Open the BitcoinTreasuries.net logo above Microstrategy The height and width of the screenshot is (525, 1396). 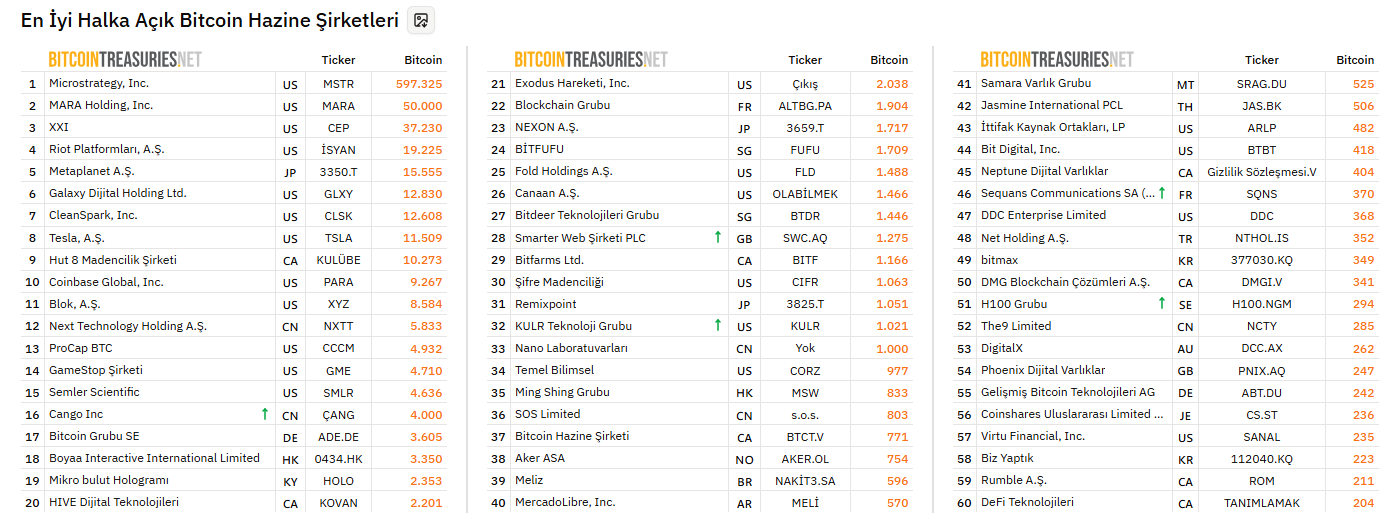coord(125,60)
